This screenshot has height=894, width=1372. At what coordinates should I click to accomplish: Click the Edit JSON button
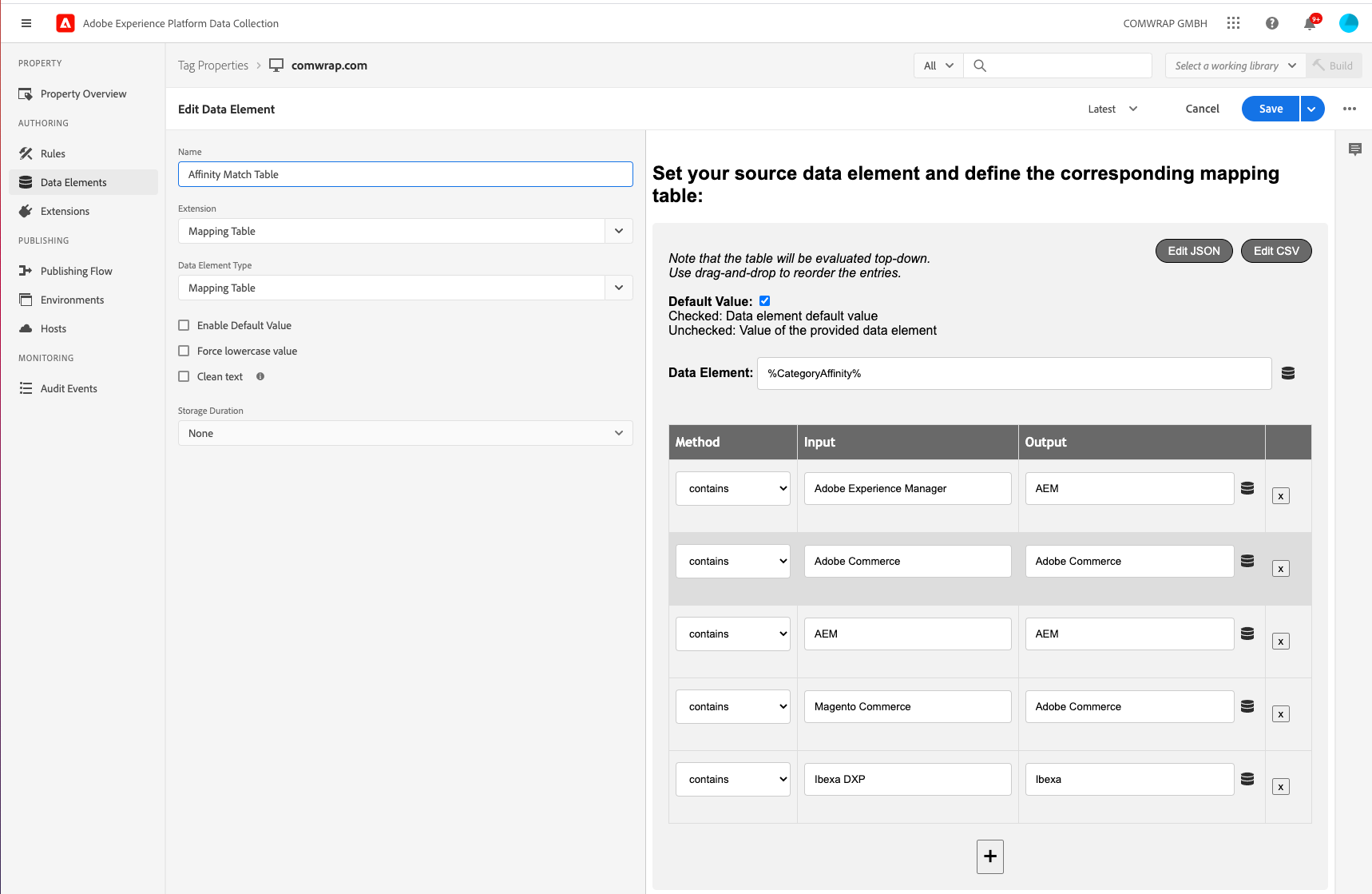click(x=1194, y=251)
